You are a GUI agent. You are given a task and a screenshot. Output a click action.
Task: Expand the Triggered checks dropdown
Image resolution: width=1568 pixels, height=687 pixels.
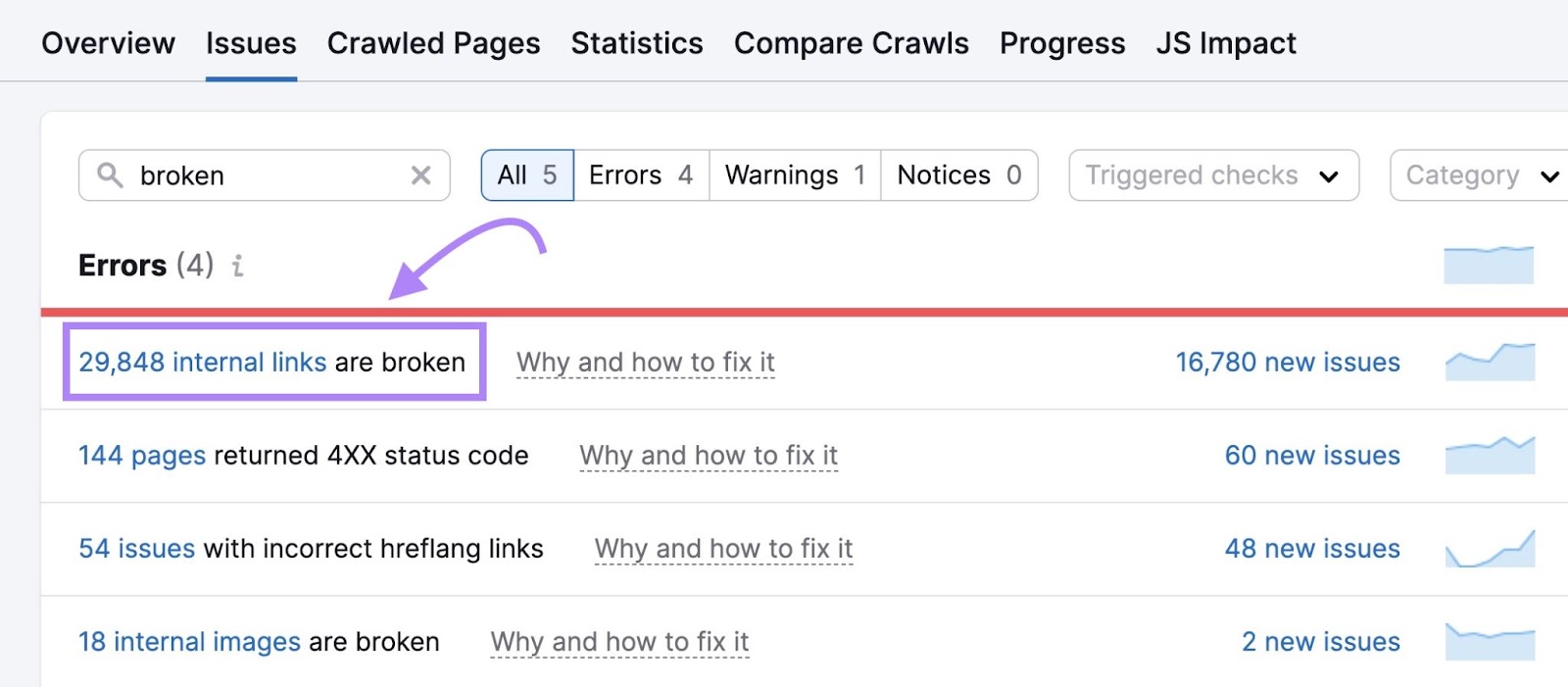click(x=1212, y=175)
